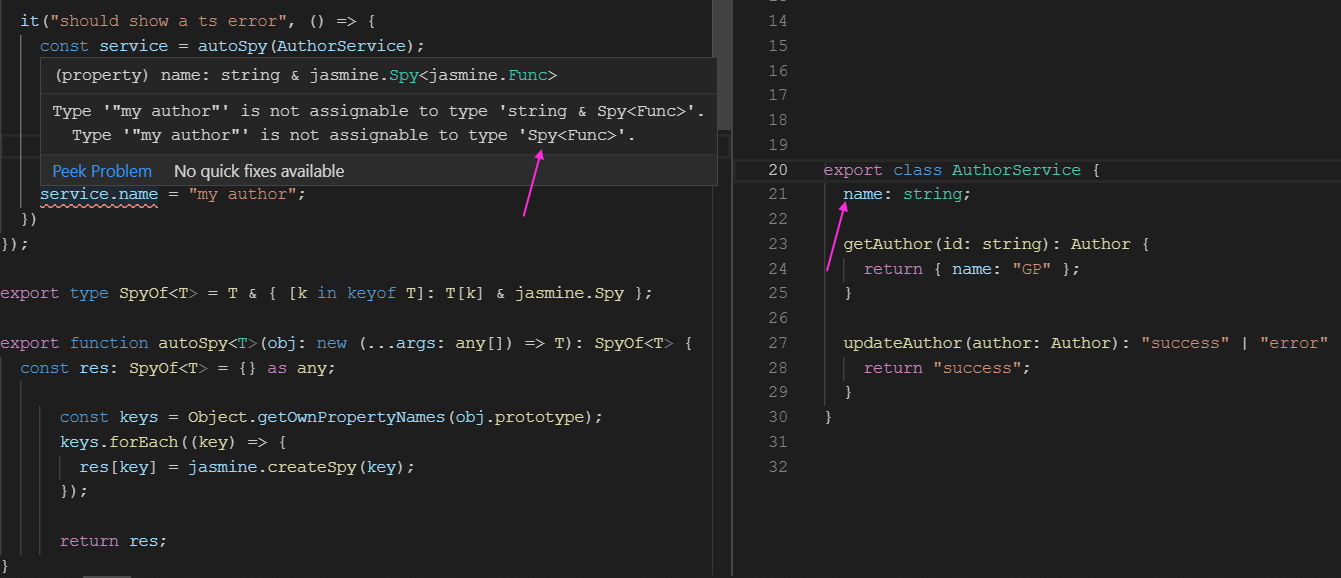Click the No quick fixes available text
1341x578 pixels.
[x=259, y=171]
